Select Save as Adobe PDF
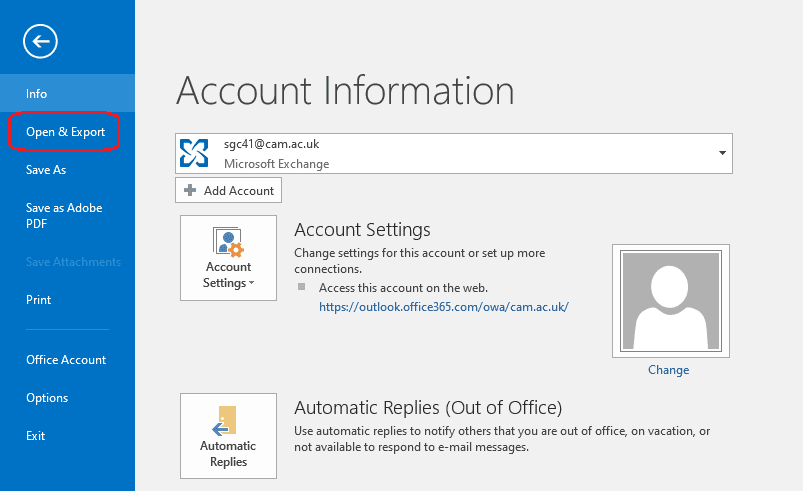Viewport: 803px width, 491px height. [64, 216]
